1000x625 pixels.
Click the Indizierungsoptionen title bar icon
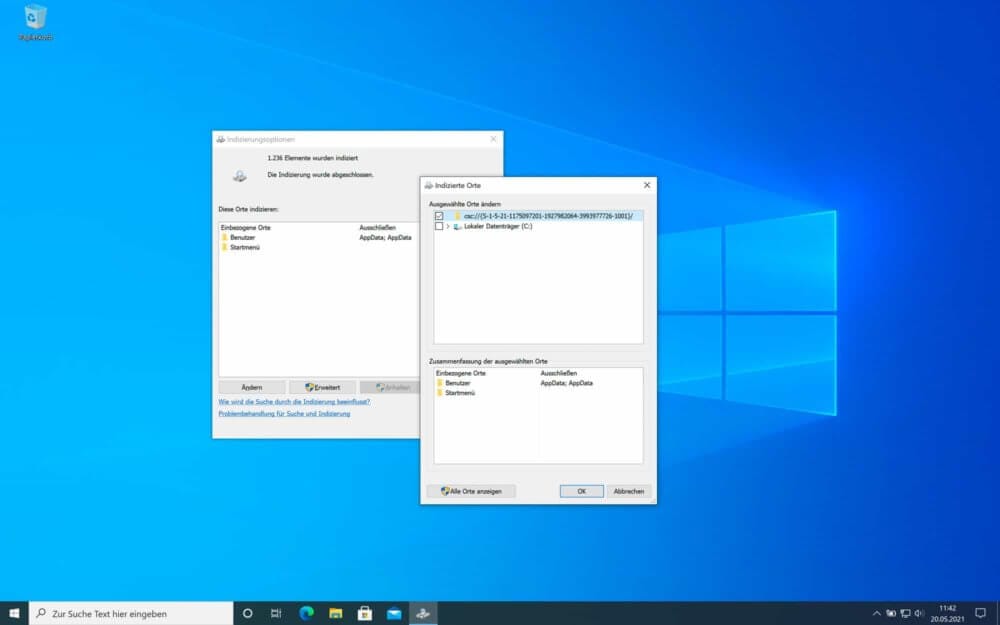pyautogui.click(x=221, y=139)
